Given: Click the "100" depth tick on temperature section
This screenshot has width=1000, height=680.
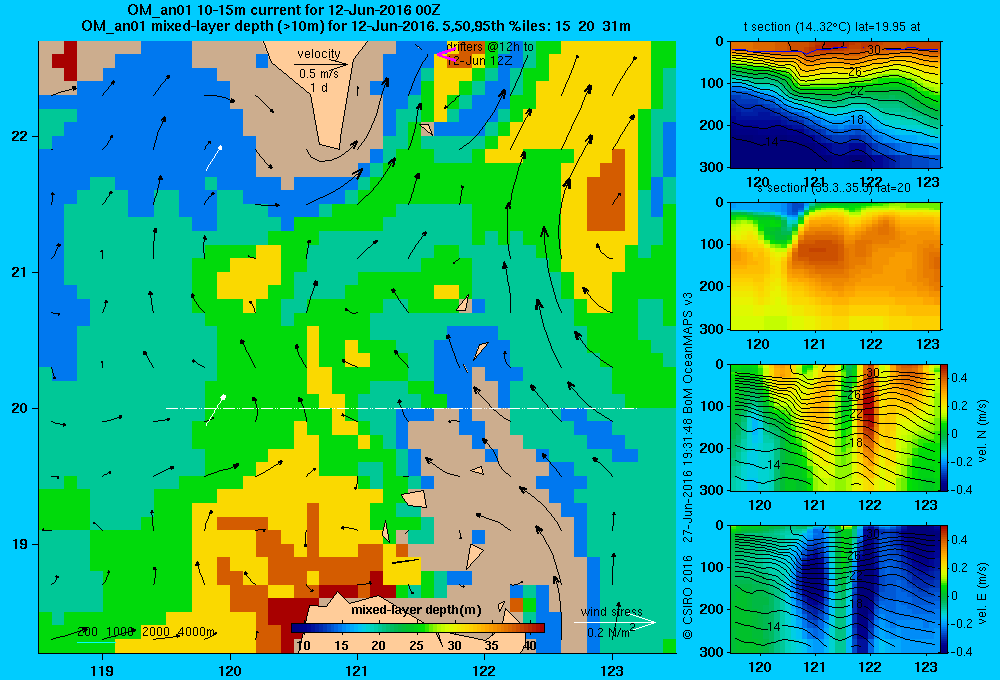Looking at the screenshot, I should click(x=712, y=83).
